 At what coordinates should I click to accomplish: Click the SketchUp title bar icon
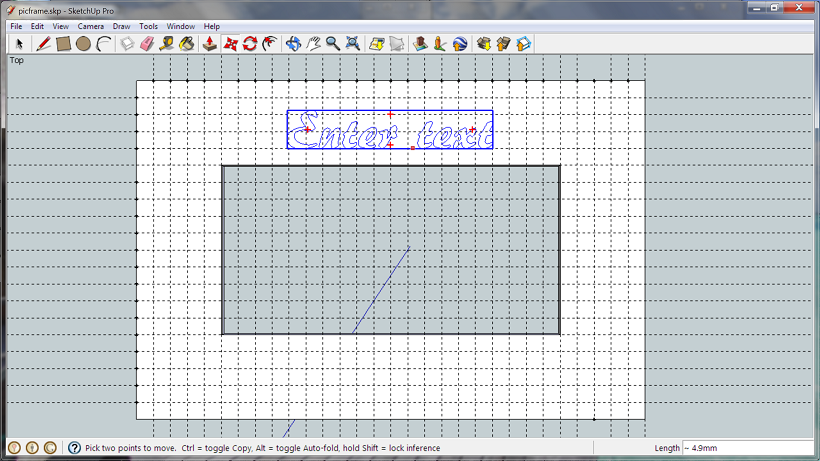pyautogui.click(x=10, y=10)
